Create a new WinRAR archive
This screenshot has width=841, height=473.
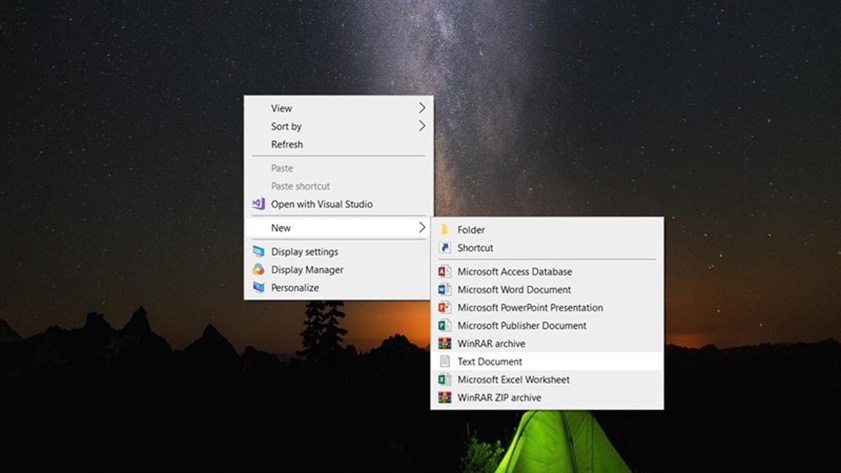pyautogui.click(x=491, y=344)
